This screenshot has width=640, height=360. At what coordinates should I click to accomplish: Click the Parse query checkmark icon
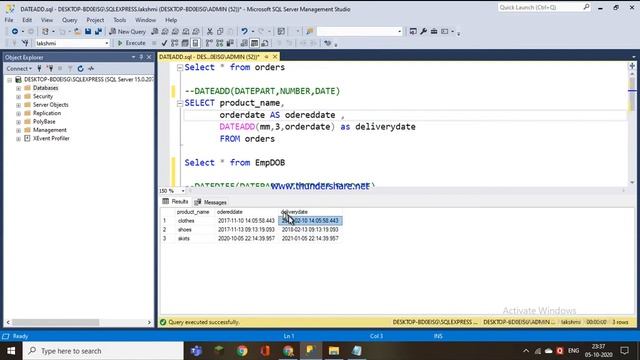click(164, 43)
